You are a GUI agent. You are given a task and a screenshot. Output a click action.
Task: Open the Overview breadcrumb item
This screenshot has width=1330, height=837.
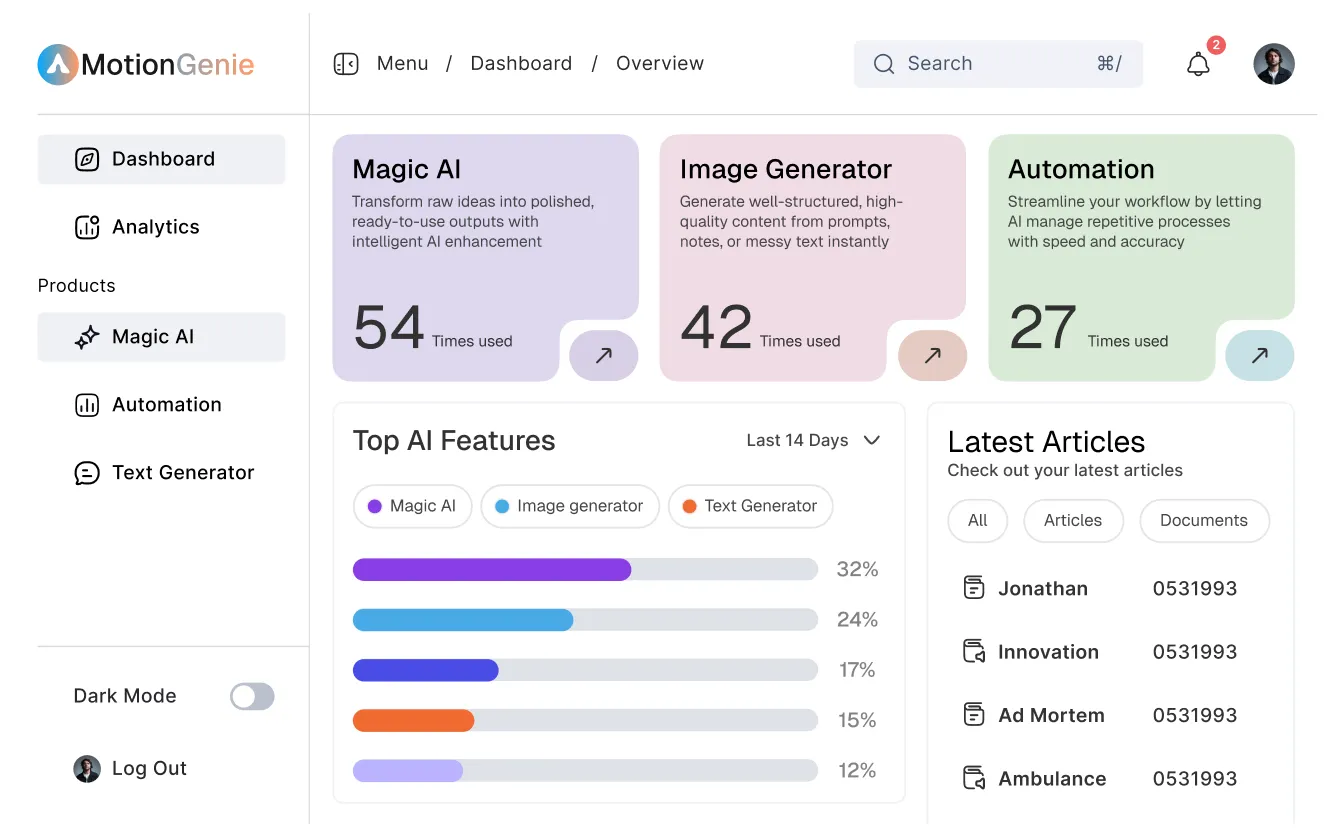point(660,63)
